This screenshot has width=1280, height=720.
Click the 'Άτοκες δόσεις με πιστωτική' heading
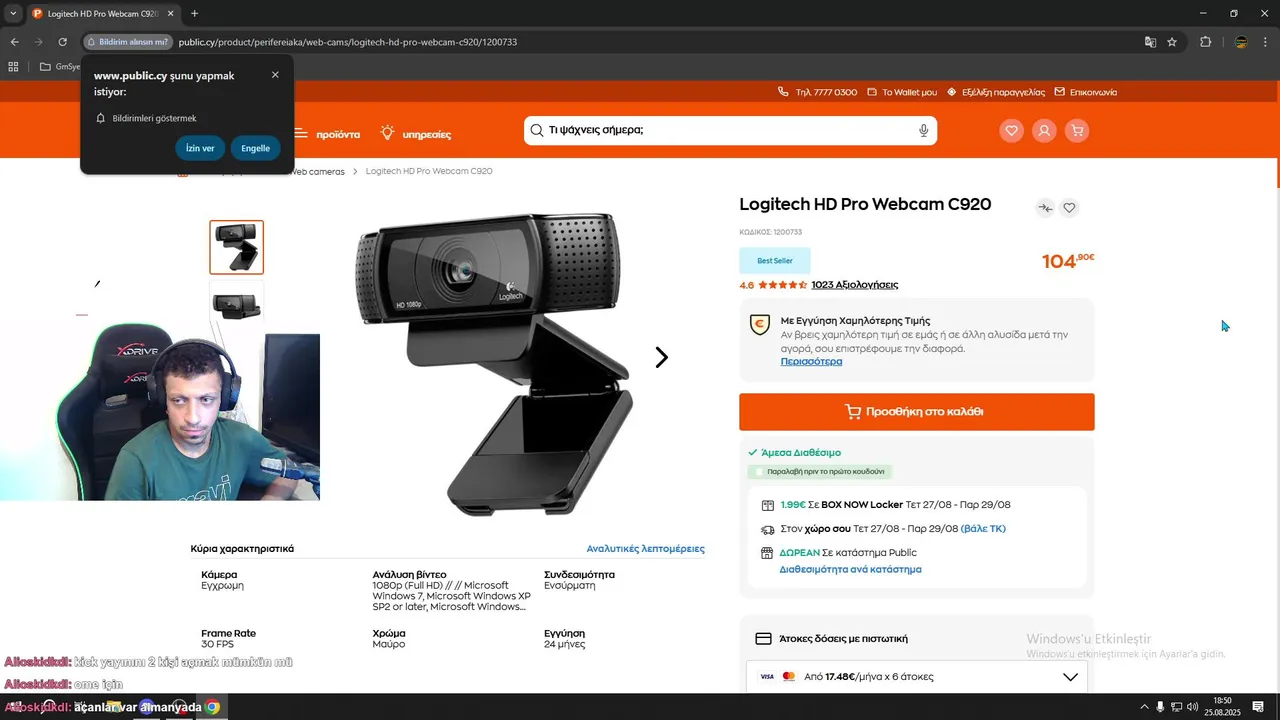tap(843, 639)
